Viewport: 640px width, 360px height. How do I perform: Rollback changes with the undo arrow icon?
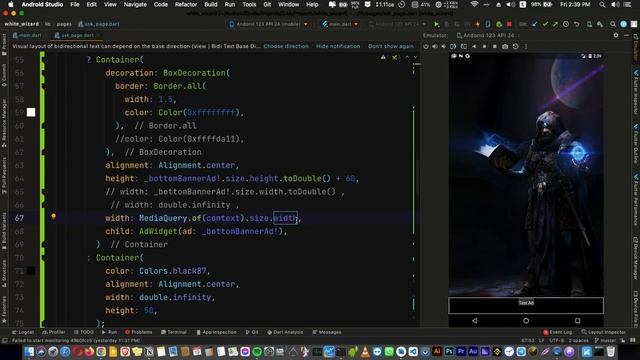(576, 24)
